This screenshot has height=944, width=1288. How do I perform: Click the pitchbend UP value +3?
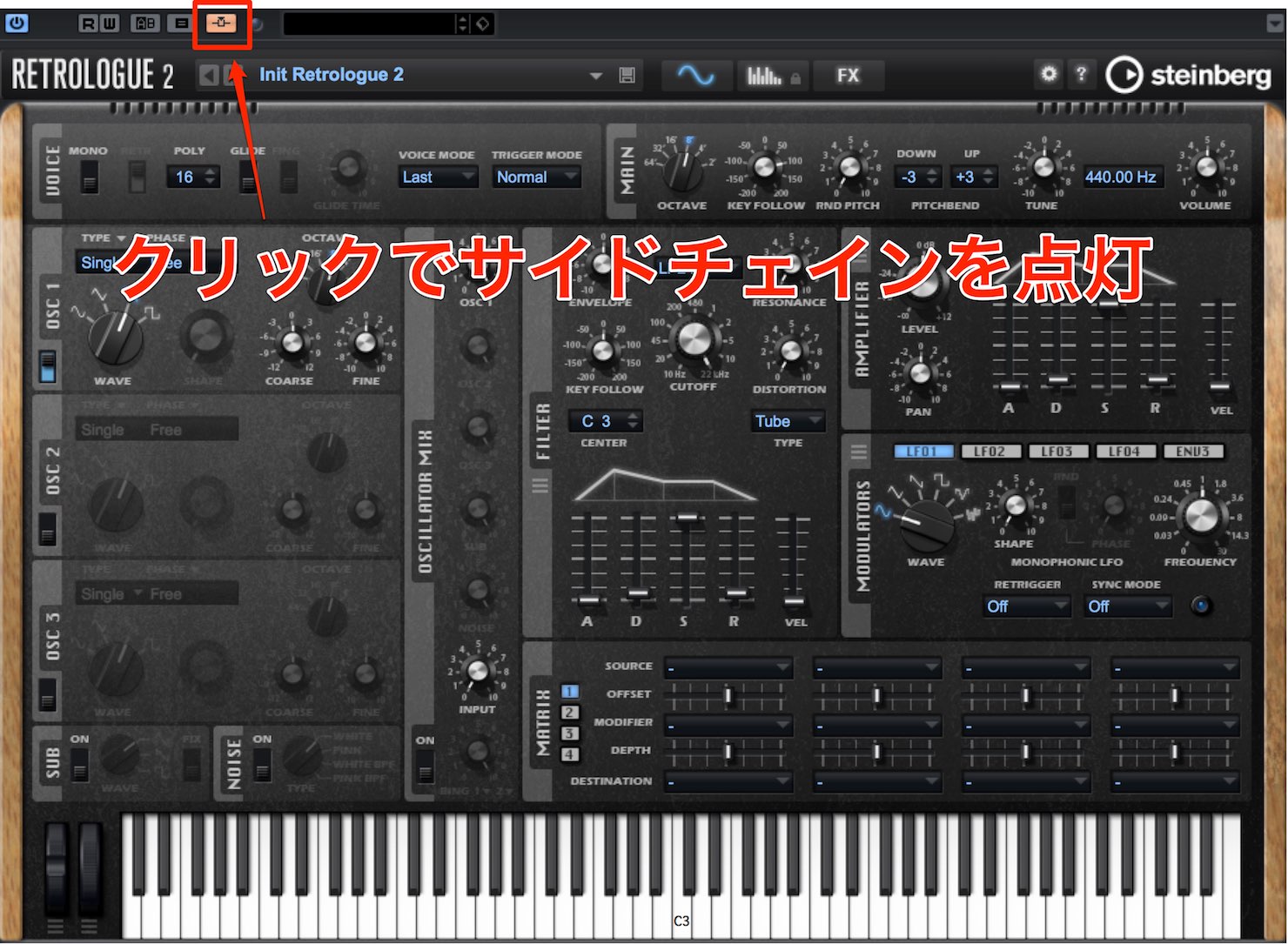coord(966,177)
